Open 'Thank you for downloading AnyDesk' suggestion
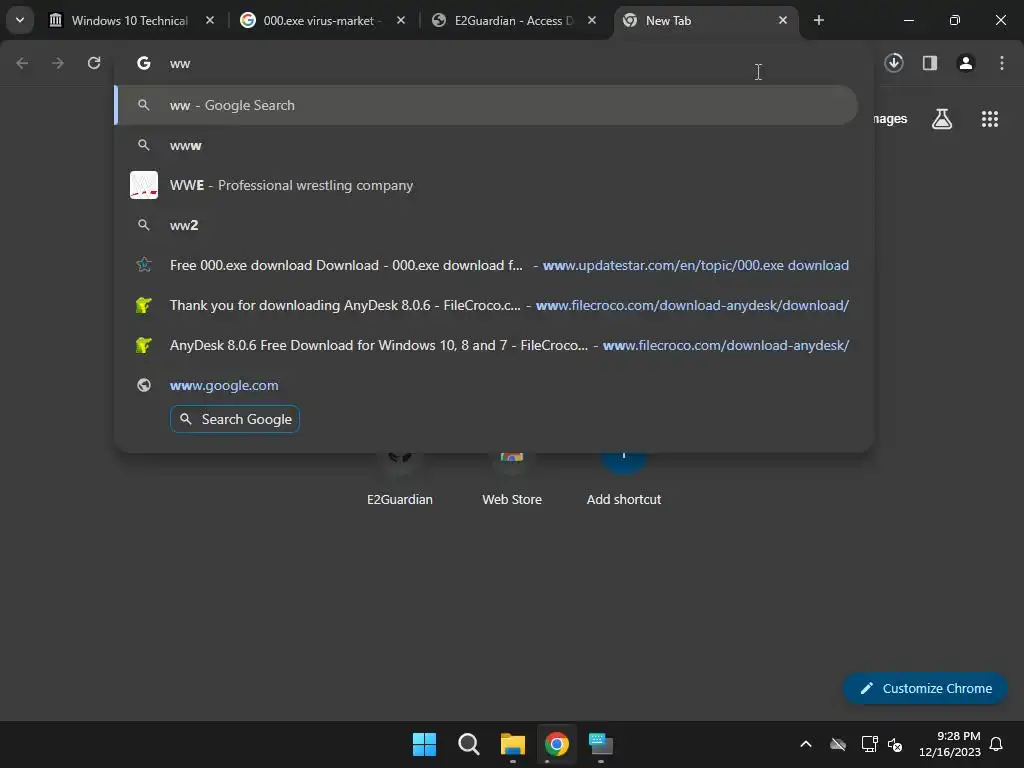 [486, 305]
